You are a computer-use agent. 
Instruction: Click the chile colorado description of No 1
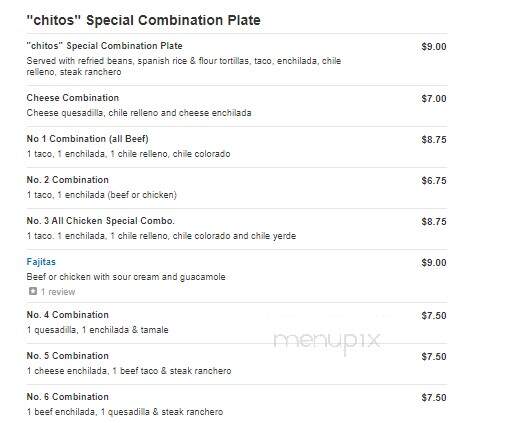[128, 154]
